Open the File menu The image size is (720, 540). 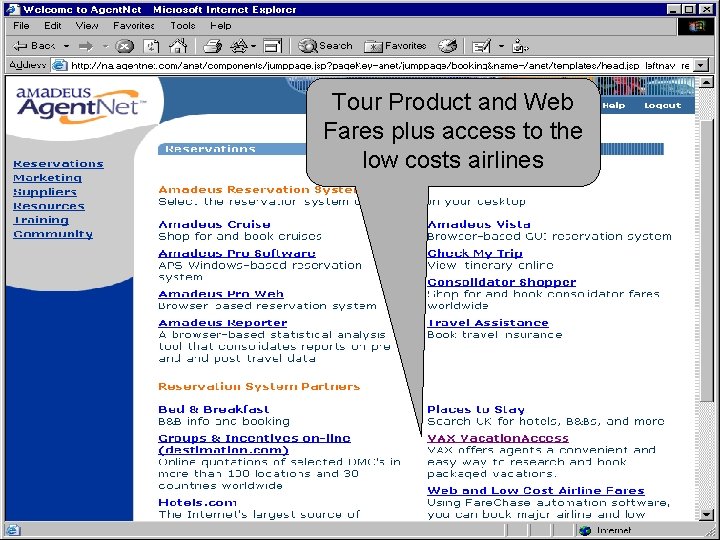click(x=22, y=26)
